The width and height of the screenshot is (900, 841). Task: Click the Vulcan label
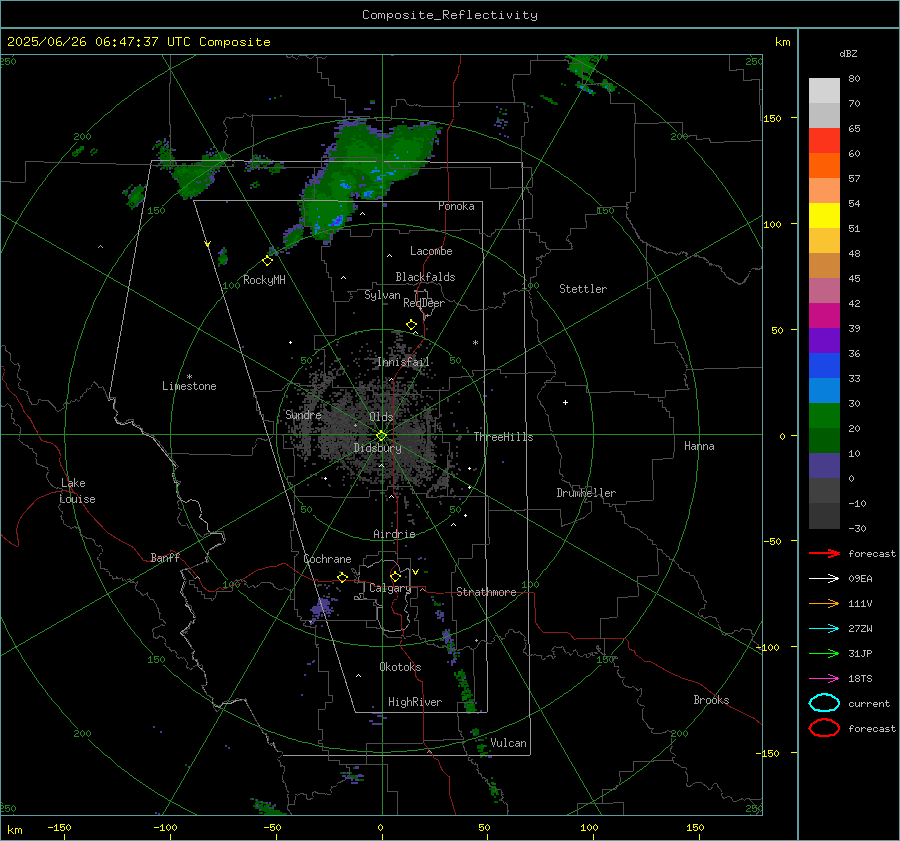pos(508,743)
